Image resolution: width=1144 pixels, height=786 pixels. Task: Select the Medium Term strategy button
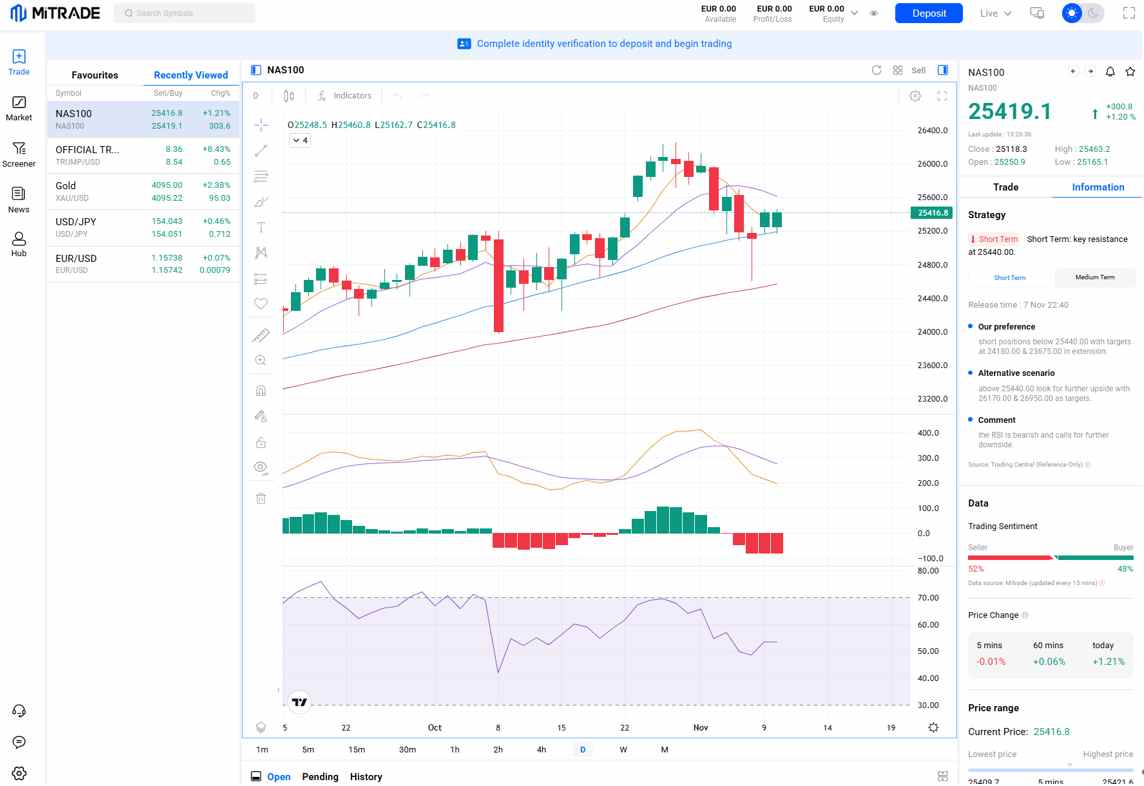tap(1094, 277)
